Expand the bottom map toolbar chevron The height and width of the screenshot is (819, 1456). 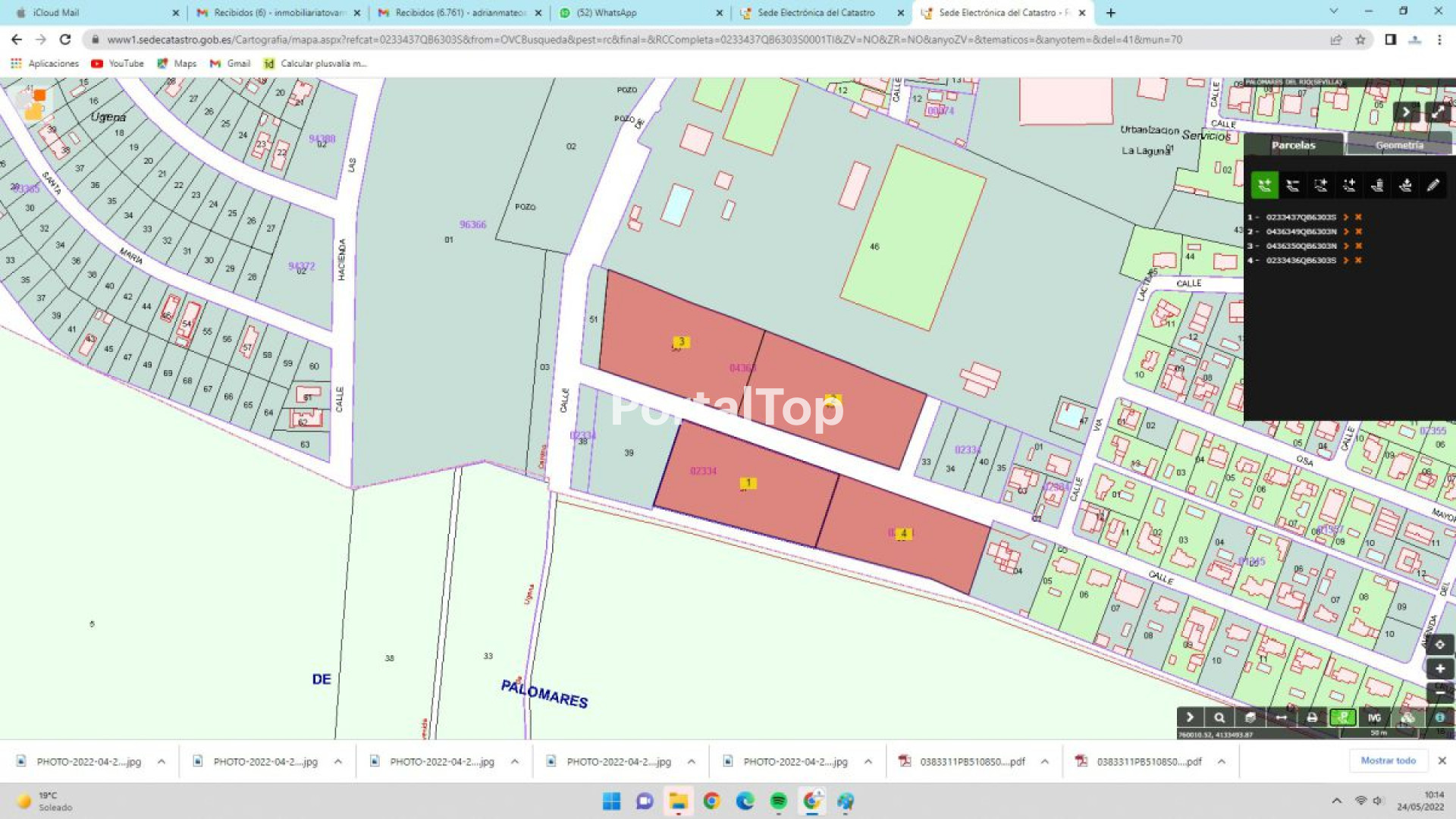[1189, 717]
